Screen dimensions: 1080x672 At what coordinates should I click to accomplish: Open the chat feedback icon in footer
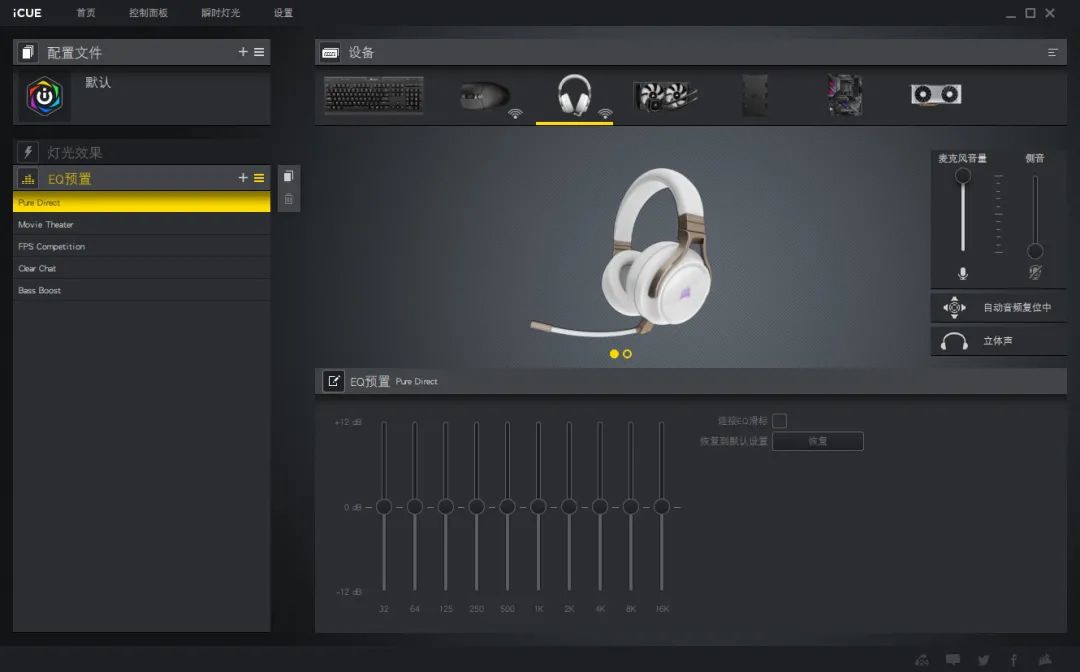coord(953,660)
